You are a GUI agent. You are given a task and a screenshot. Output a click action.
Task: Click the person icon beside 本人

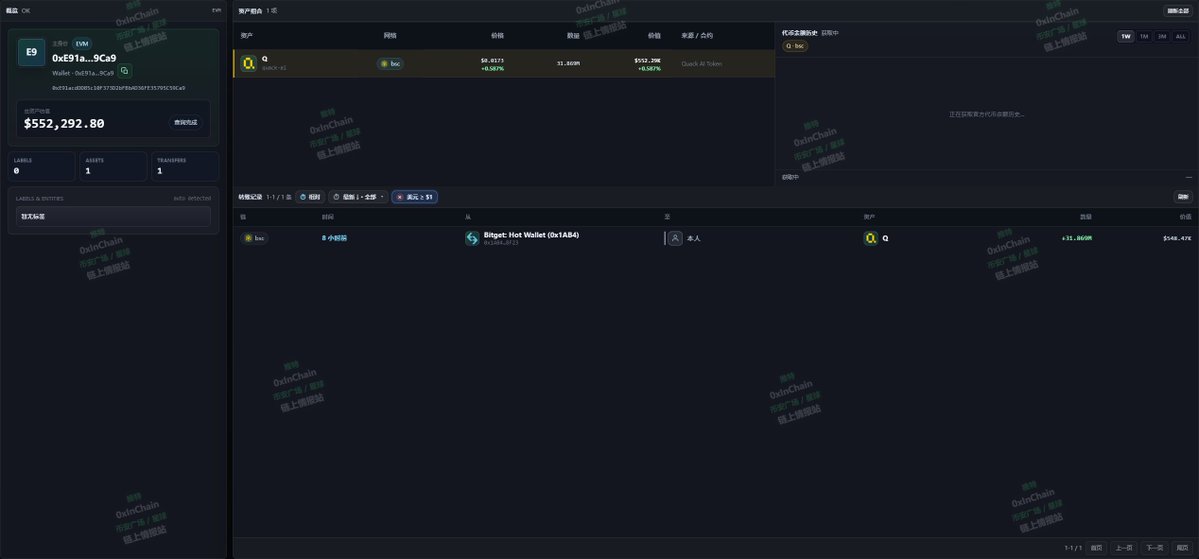click(x=675, y=239)
